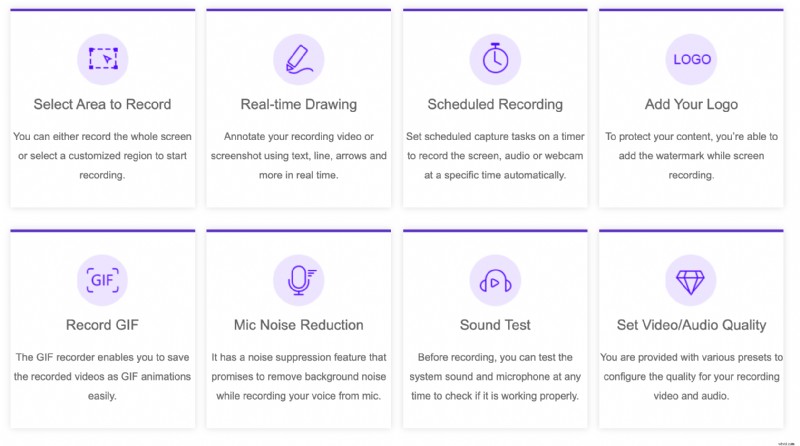Click the watermark description paragraph
Screen dimensions: 800x446
(x=691, y=155)
